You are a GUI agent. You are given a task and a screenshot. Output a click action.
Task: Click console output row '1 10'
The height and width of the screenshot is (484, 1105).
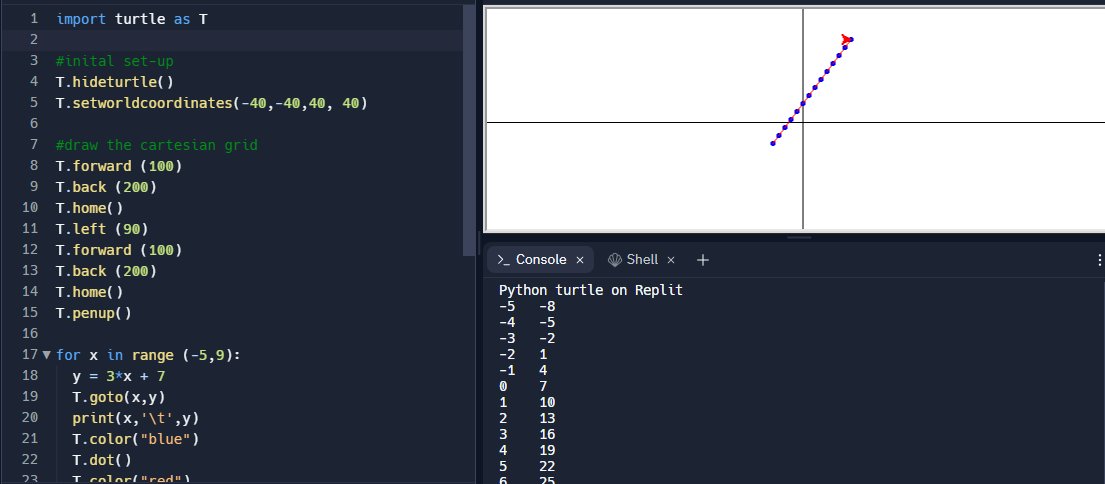pyautogui.click(x=527, y=402)
